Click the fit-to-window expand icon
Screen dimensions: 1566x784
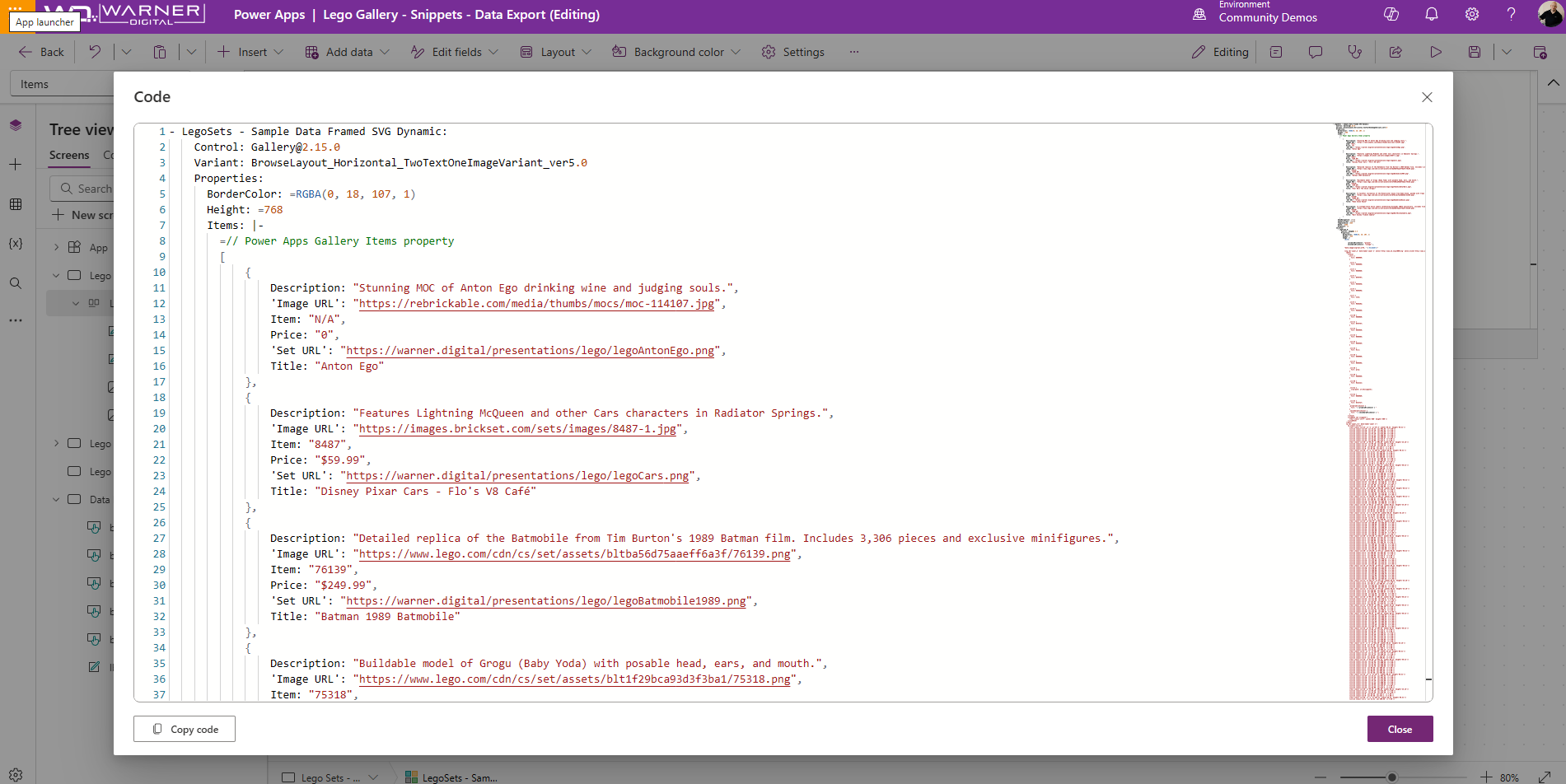click(1545, 777)
